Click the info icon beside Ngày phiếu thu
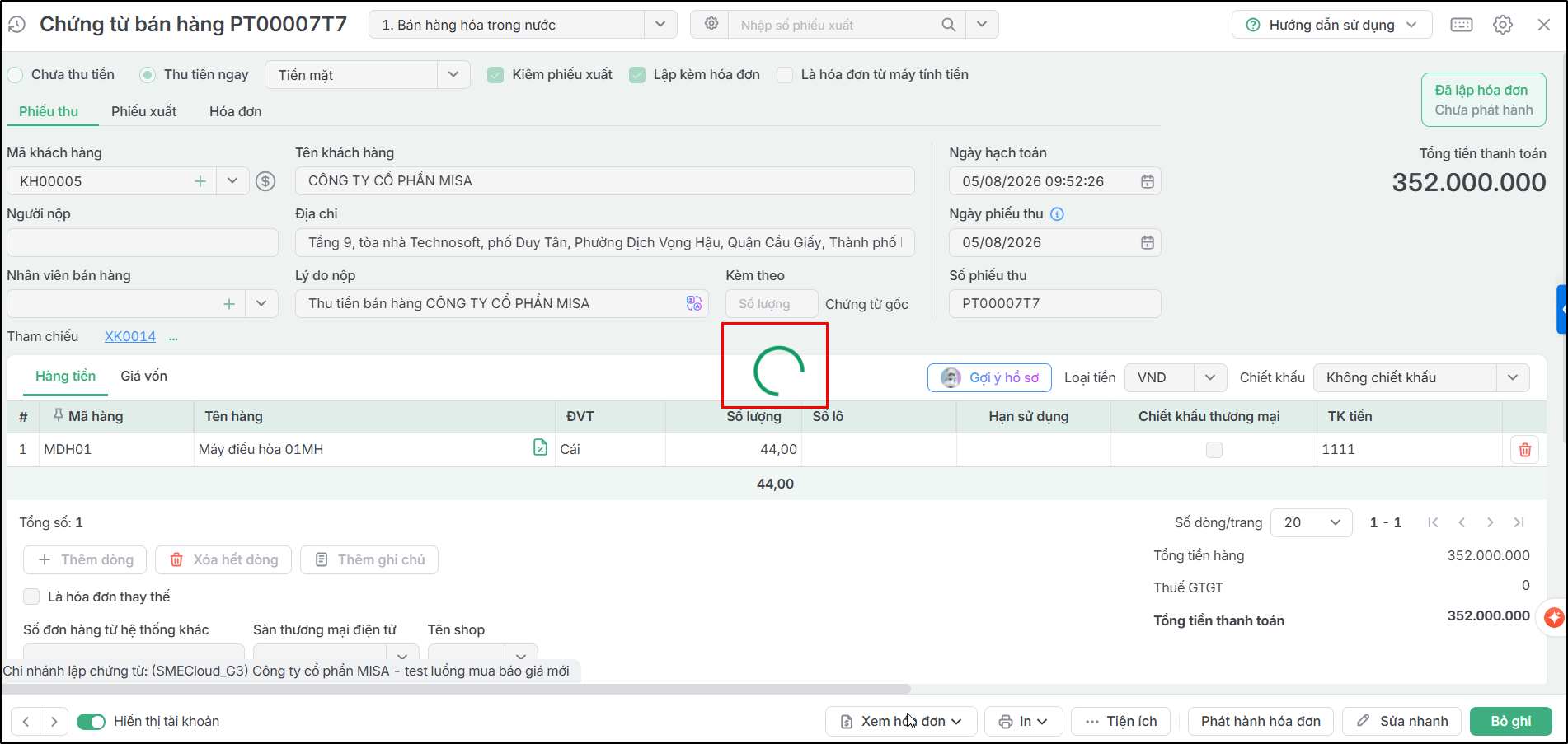 click(1057, 214)
